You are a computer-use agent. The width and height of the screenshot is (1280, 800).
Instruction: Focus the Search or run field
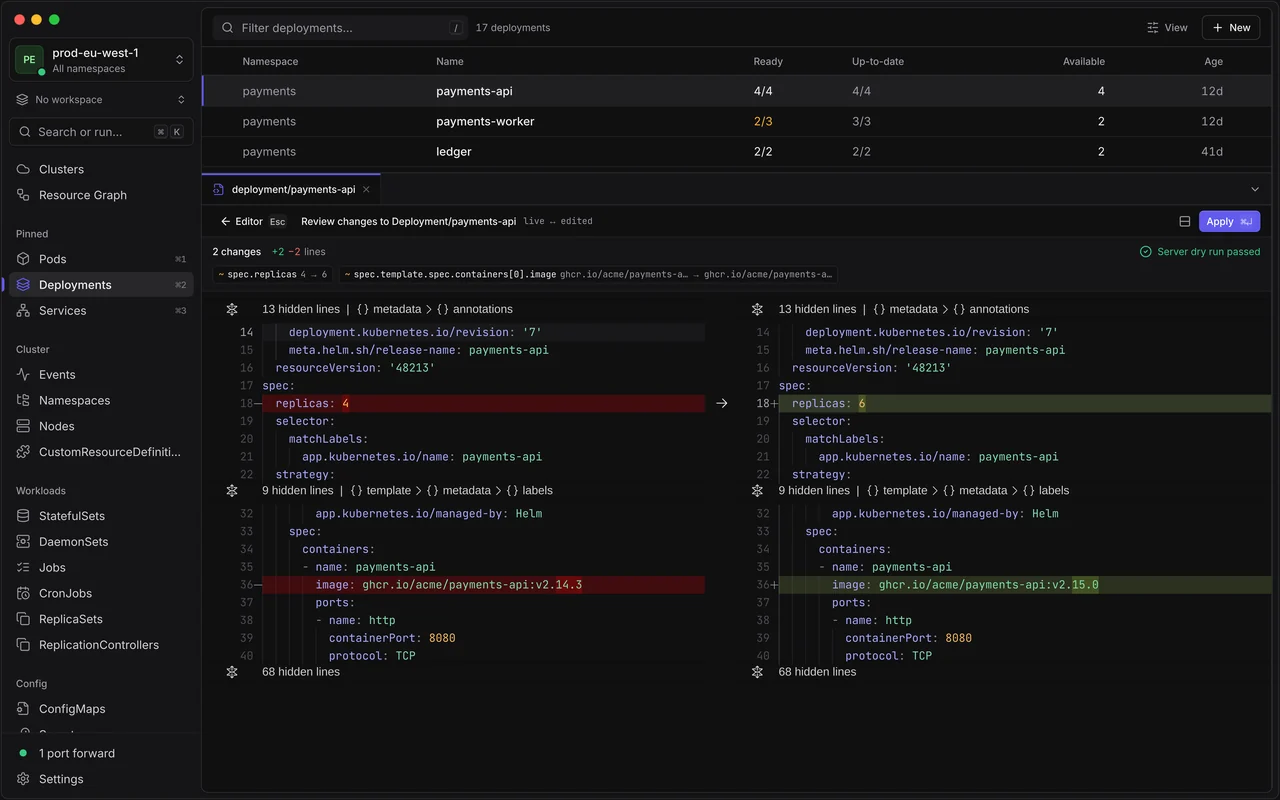(x=101, y=132)
